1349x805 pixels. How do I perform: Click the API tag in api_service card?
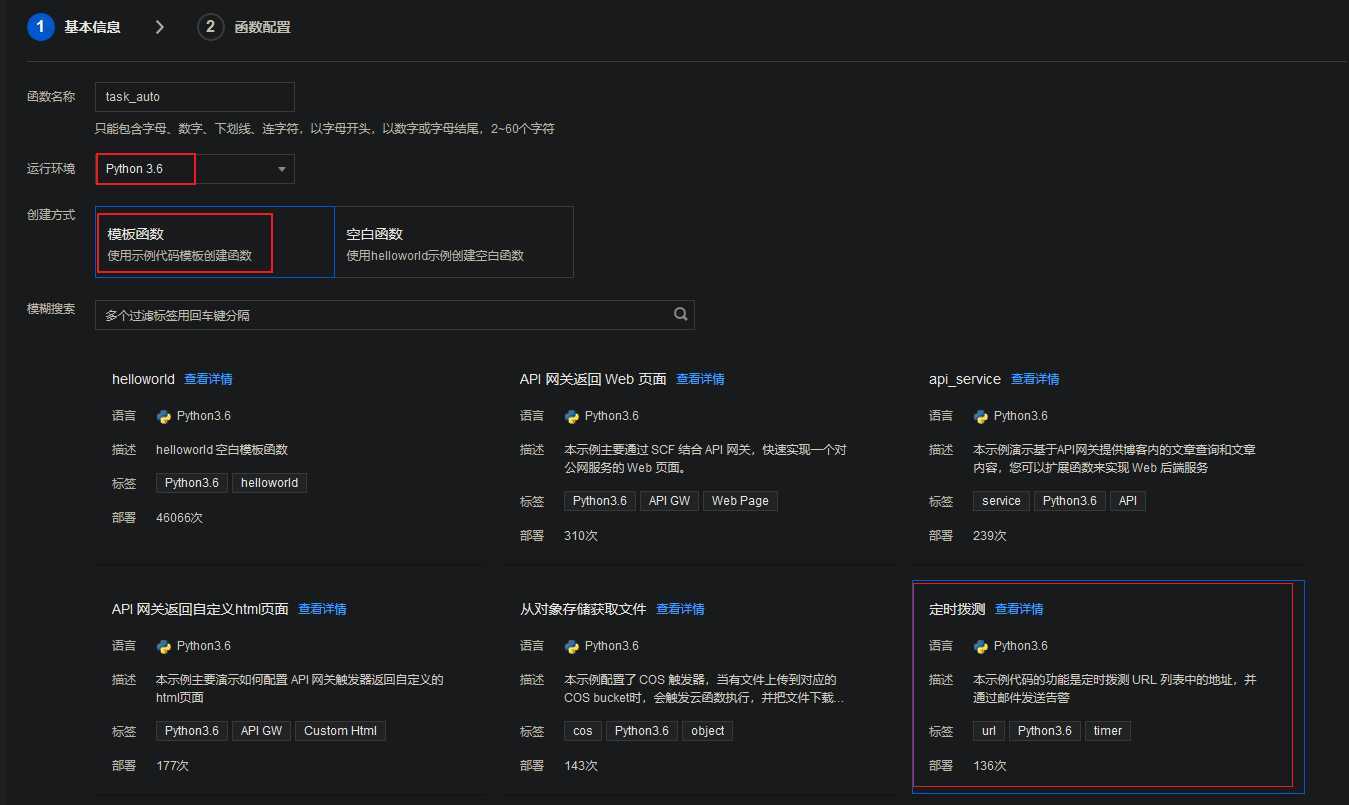[1128, 501]
